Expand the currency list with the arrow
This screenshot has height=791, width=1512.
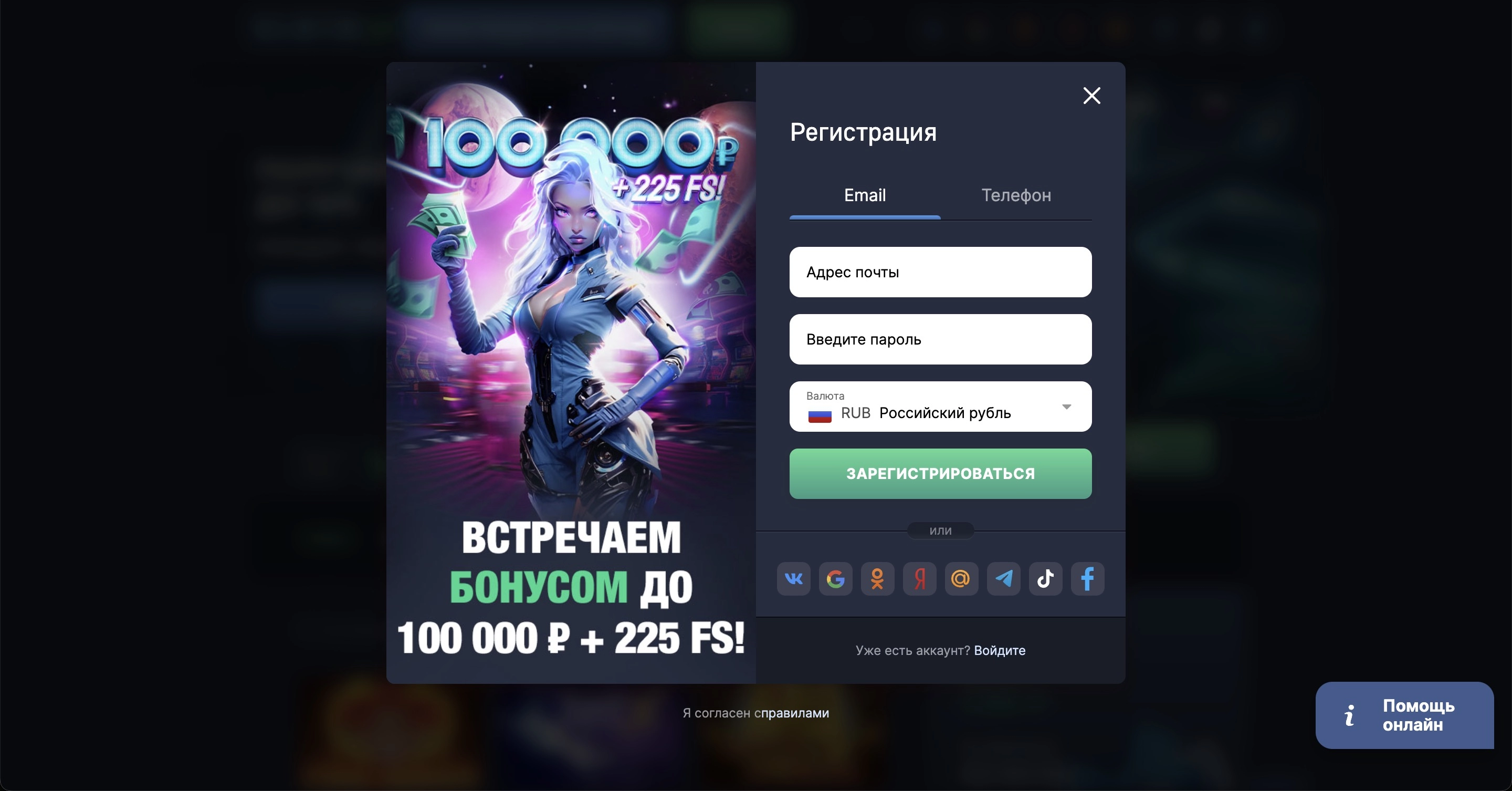tap(1066, 407)
